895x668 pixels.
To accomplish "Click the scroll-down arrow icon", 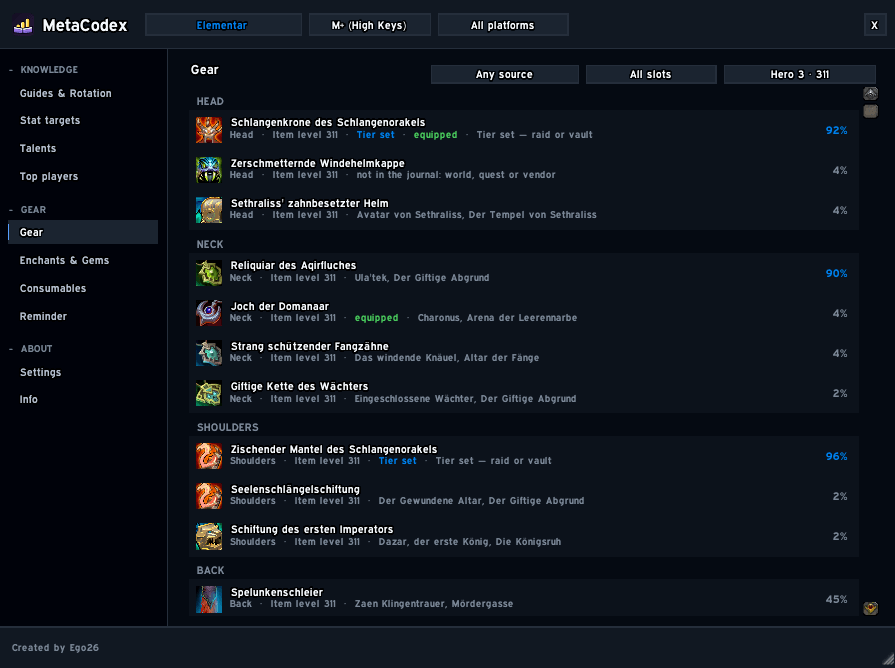I will (x=870, y=608).
